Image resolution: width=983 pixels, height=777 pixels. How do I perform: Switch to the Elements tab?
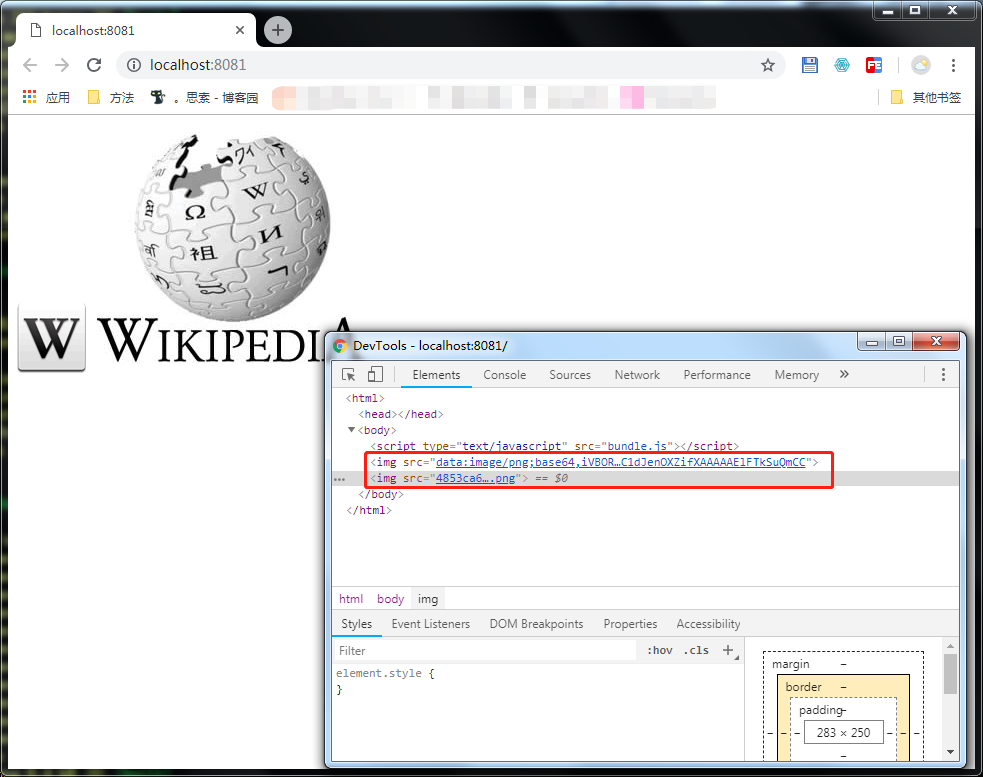point(436,374)
